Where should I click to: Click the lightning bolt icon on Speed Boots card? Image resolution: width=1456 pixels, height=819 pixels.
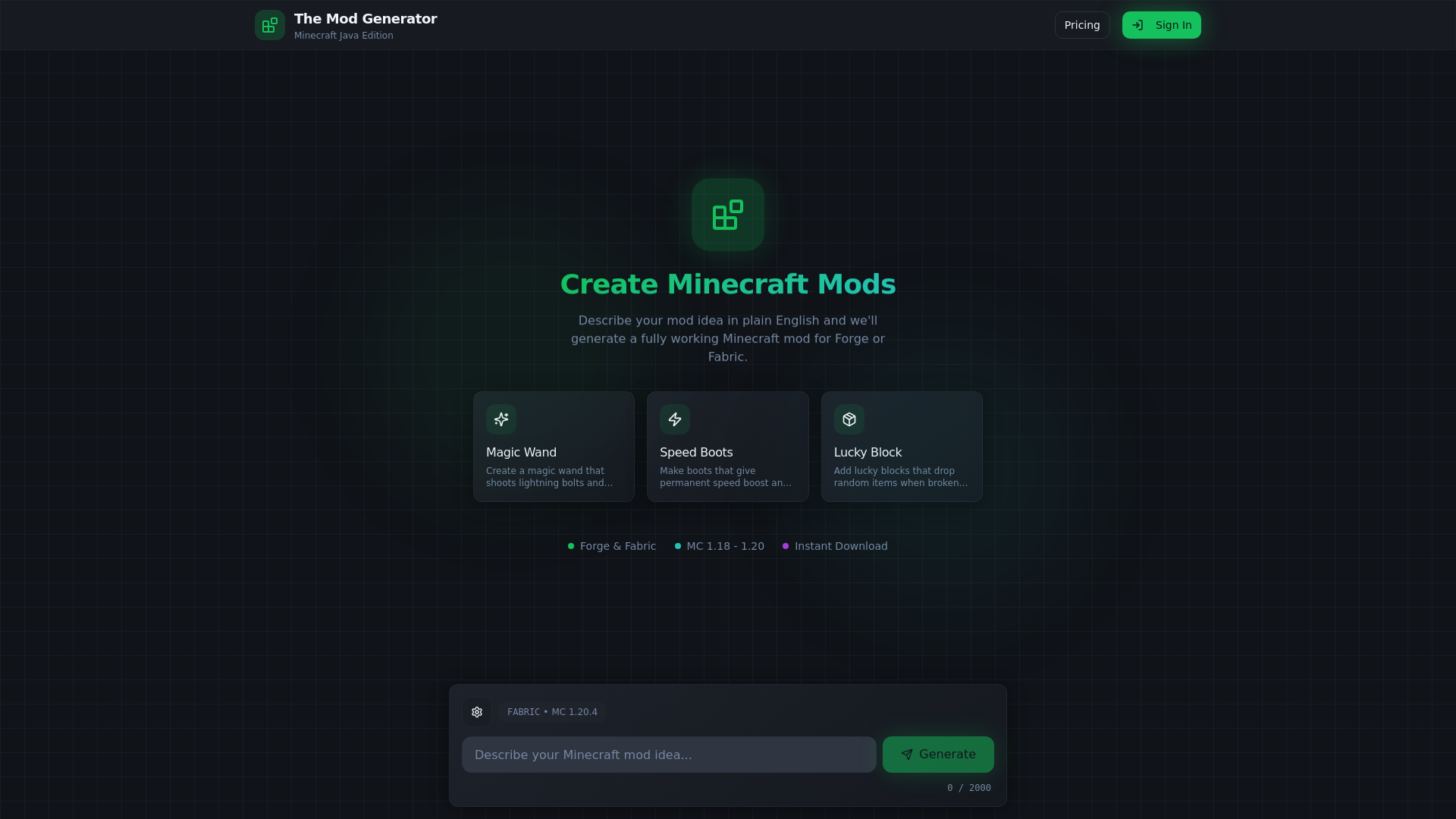pos(675,419)
